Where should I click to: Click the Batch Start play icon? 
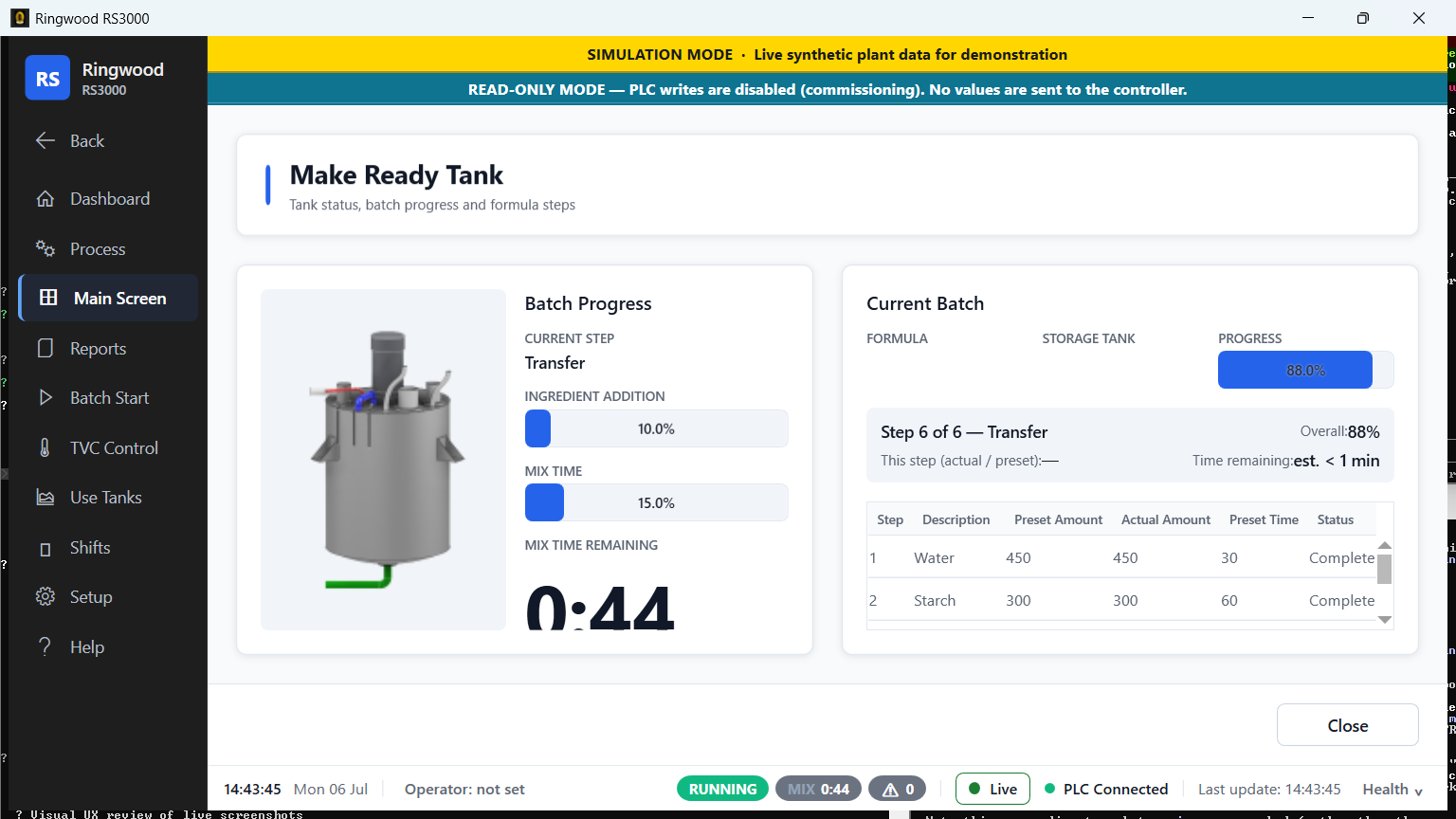tap(45, 398)
